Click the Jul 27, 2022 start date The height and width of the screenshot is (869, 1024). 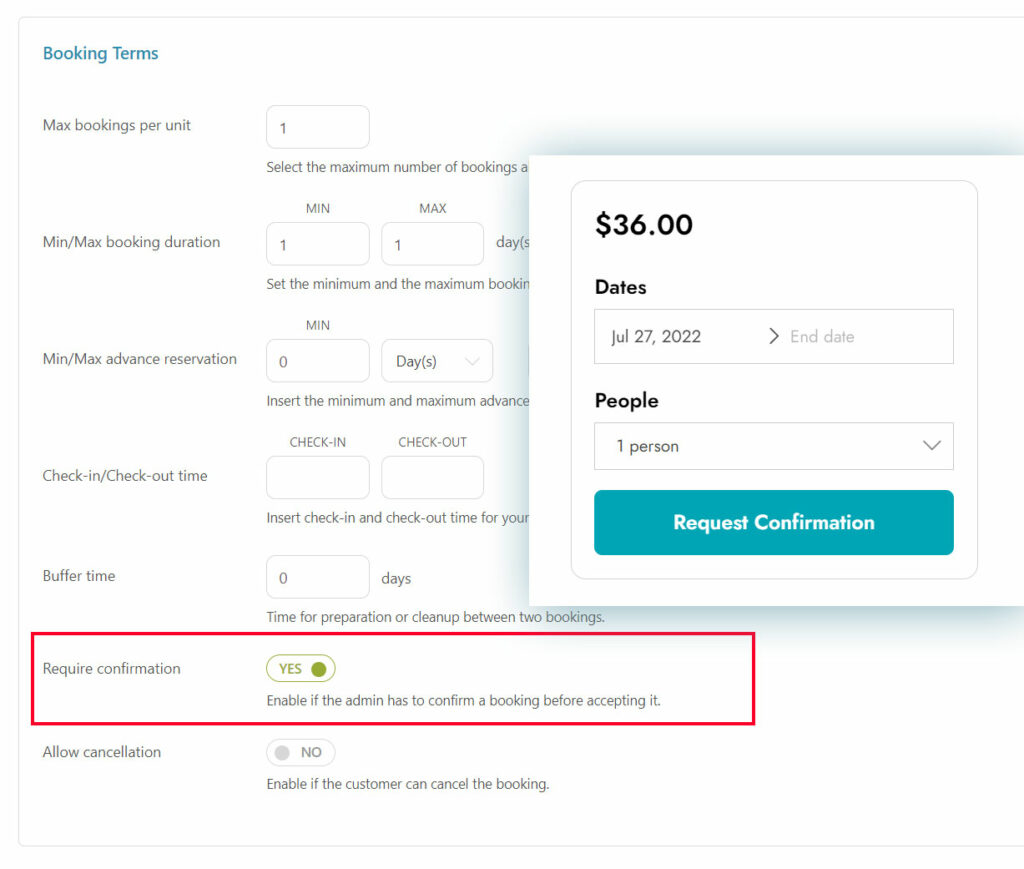pos(656,336)
